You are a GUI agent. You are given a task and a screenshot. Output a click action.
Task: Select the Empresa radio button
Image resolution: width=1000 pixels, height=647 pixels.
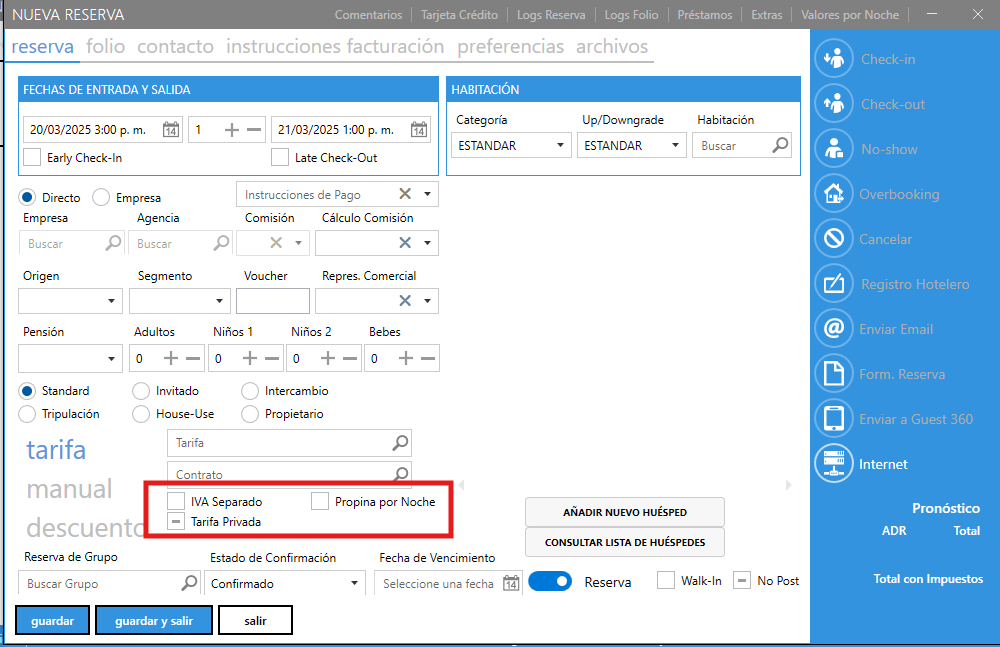(101, 198)
